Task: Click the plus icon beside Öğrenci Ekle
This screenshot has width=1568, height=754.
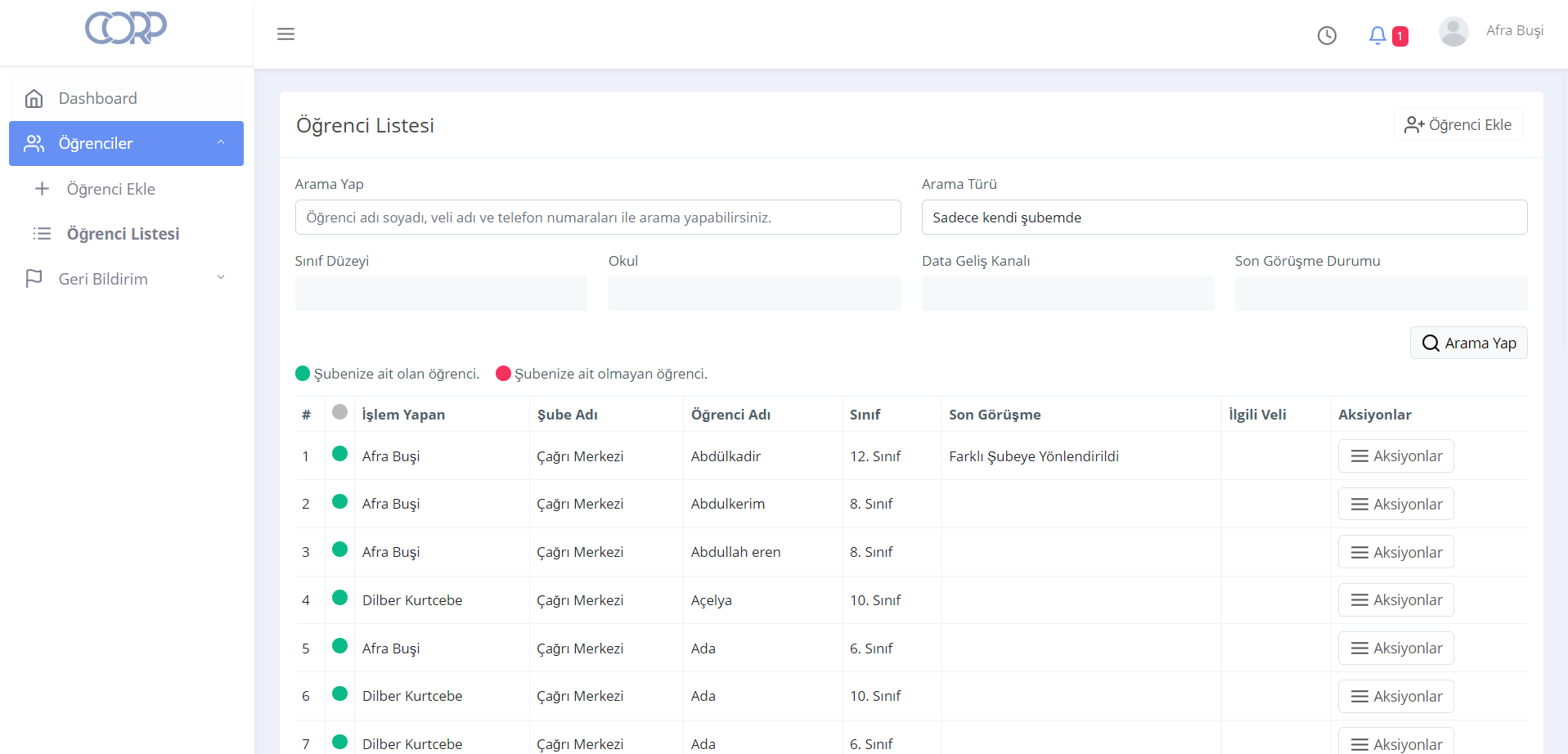Action: click(43, 189)
